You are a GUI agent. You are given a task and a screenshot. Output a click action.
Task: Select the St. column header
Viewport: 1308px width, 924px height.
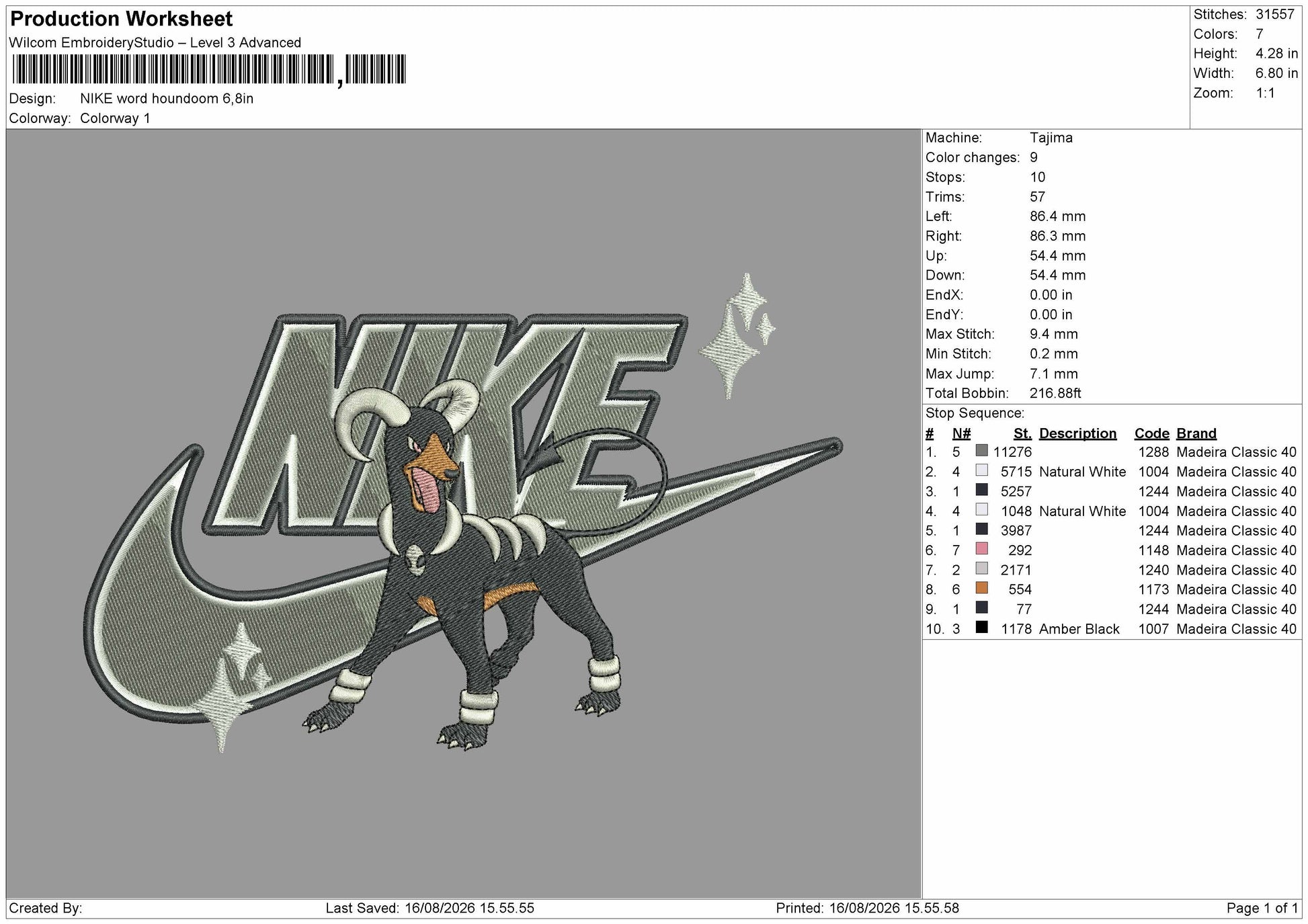[1022, 434]
